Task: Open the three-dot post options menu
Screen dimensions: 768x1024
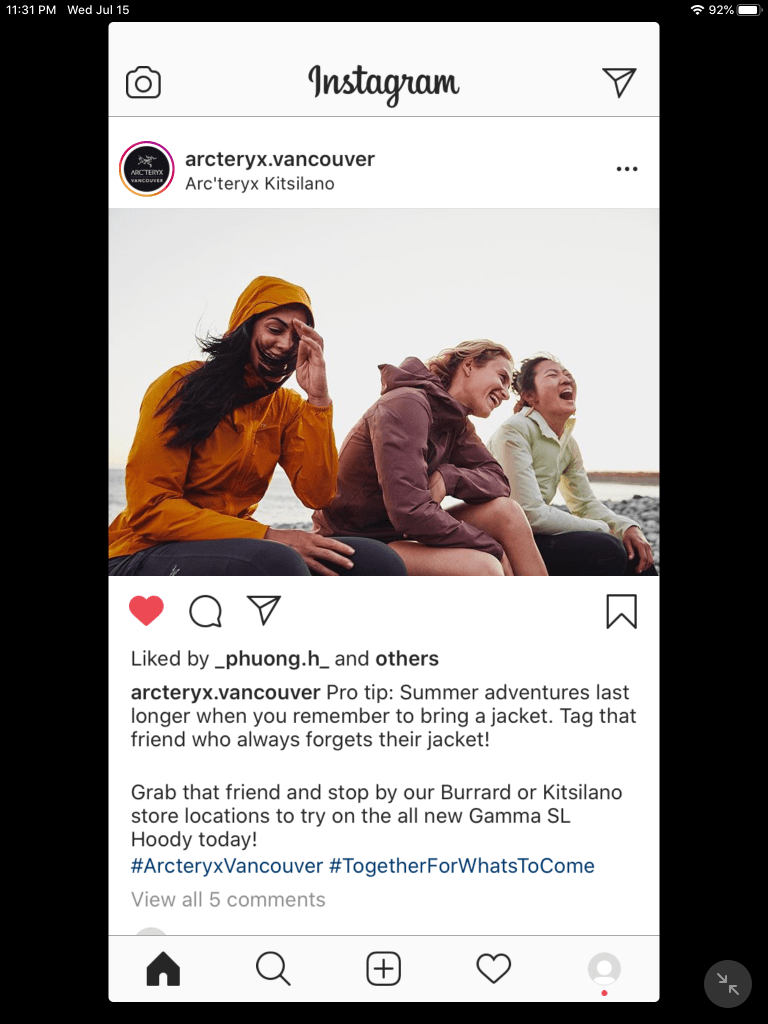Action: click(x=627, y=169)
